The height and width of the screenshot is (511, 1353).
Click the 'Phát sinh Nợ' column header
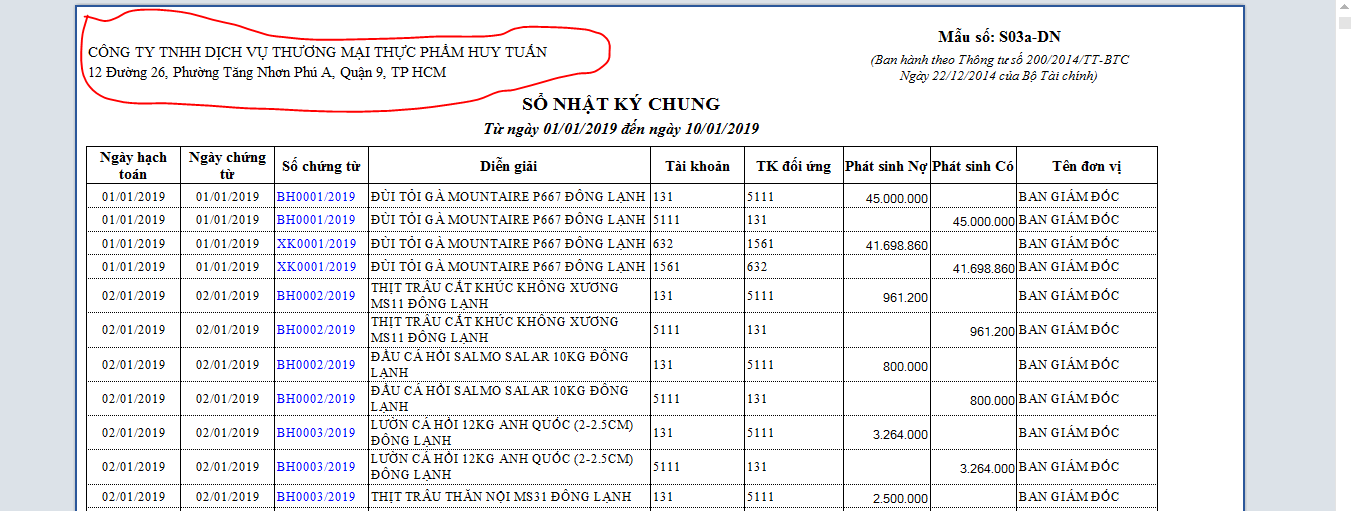(x=886, y=166)
